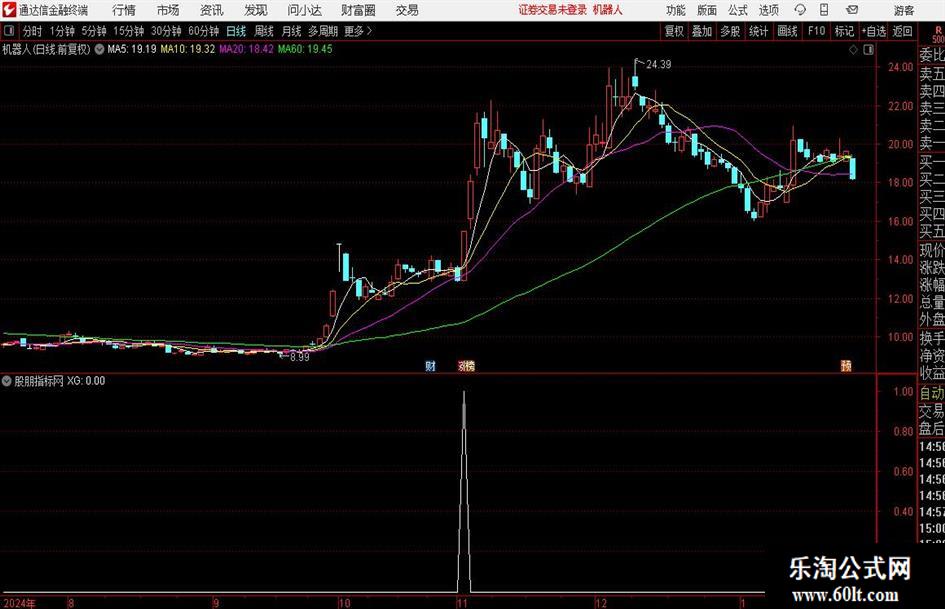Click the 复权 button
945x609 pixels.
click(x=674, y=31)
